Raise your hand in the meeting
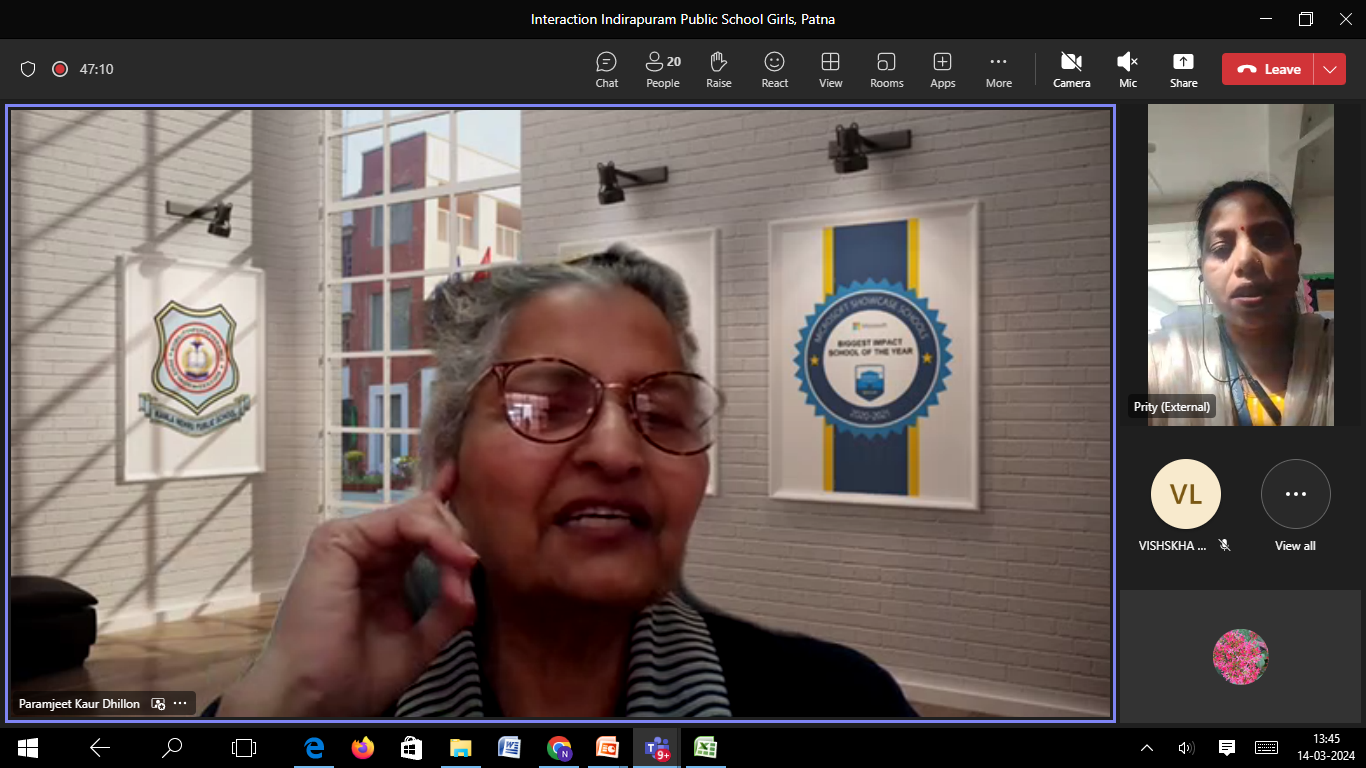This screenshot has width=1366, height=768. (719, 69)
